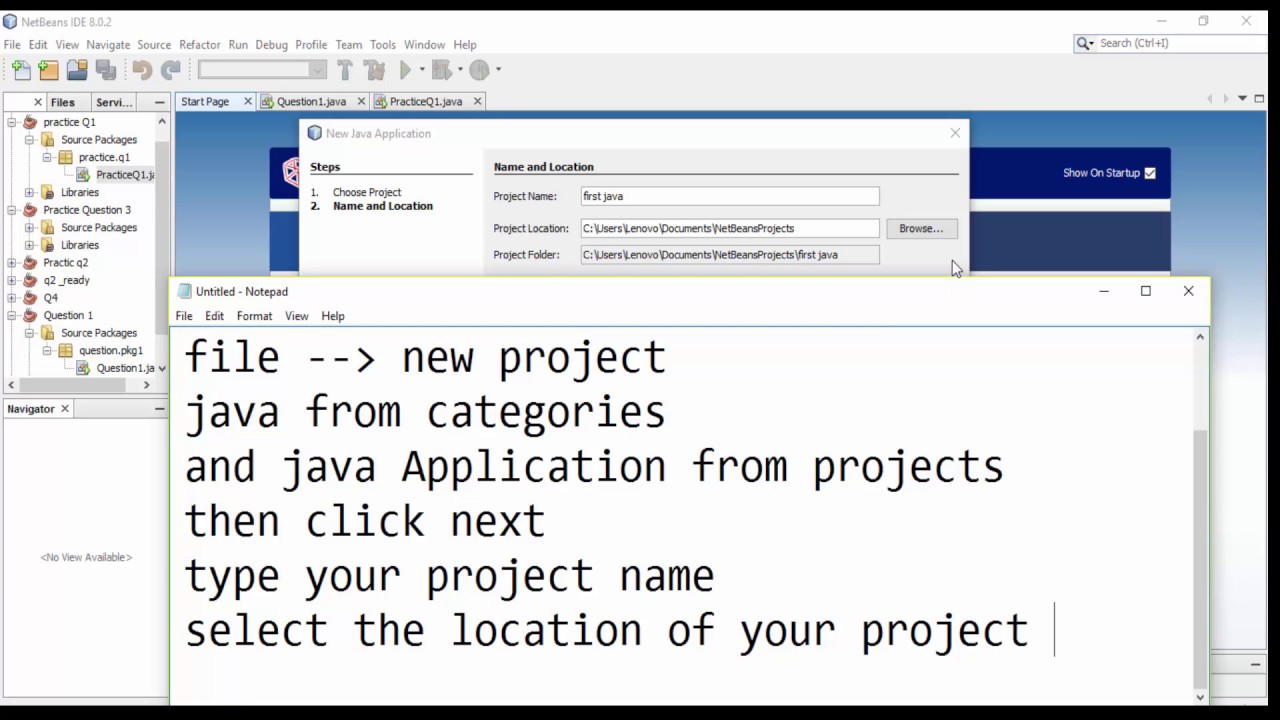This screenshot has height=720, width=1280.
Task: Minimize the Navigator panel with dash icon
Action: tap(159, 409)
